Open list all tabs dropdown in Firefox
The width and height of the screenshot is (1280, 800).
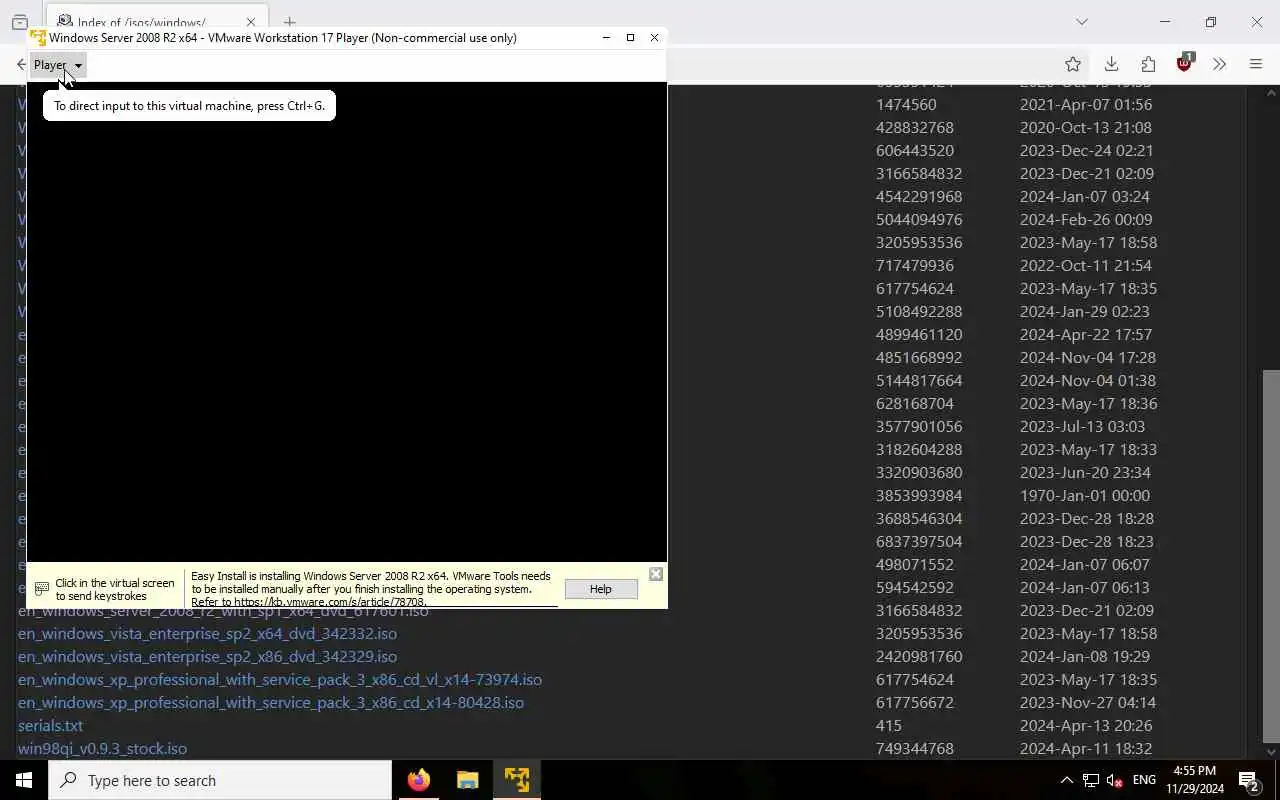coord(1081,22)
